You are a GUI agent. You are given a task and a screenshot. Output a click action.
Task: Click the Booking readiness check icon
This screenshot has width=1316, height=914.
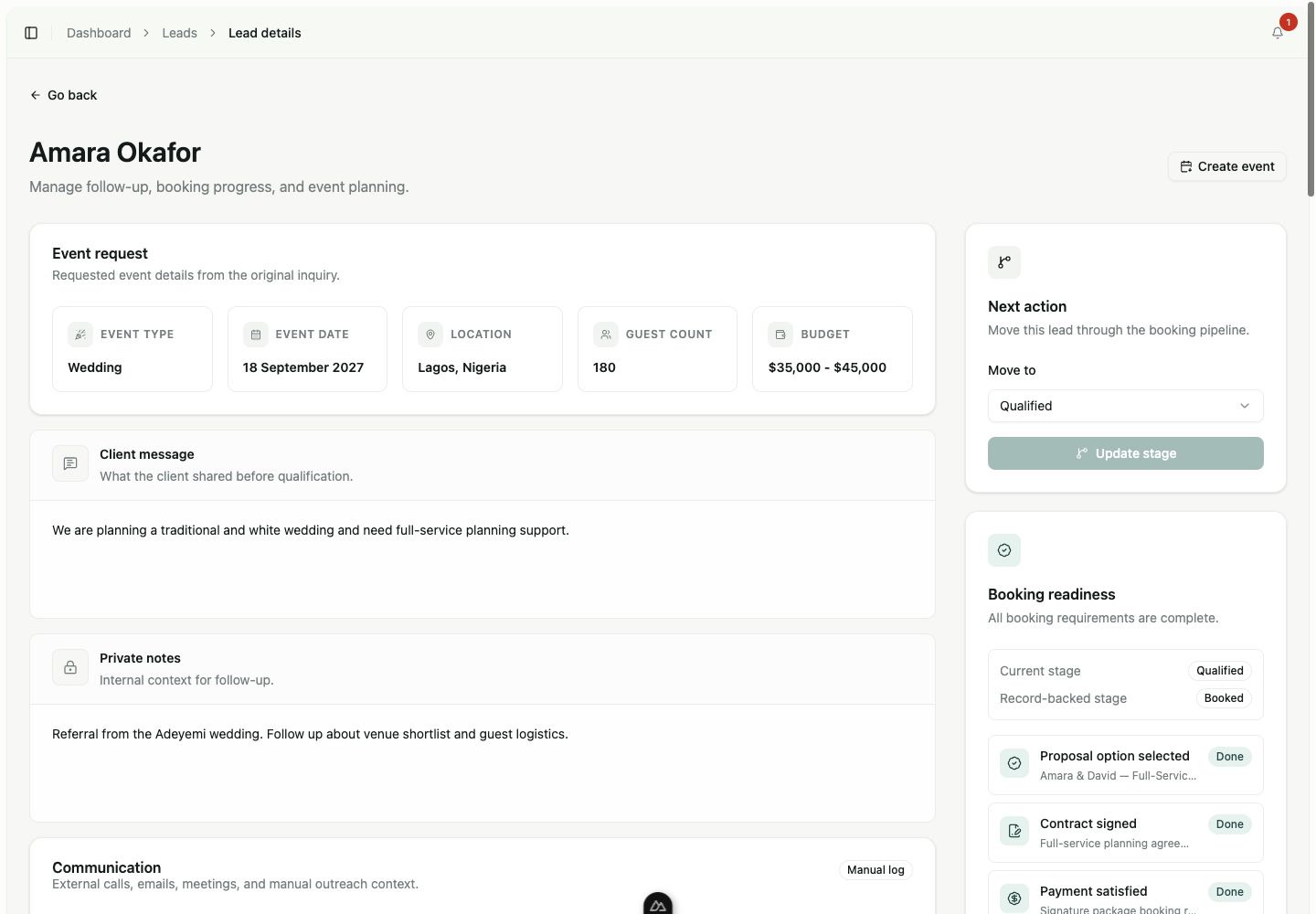1004,550
